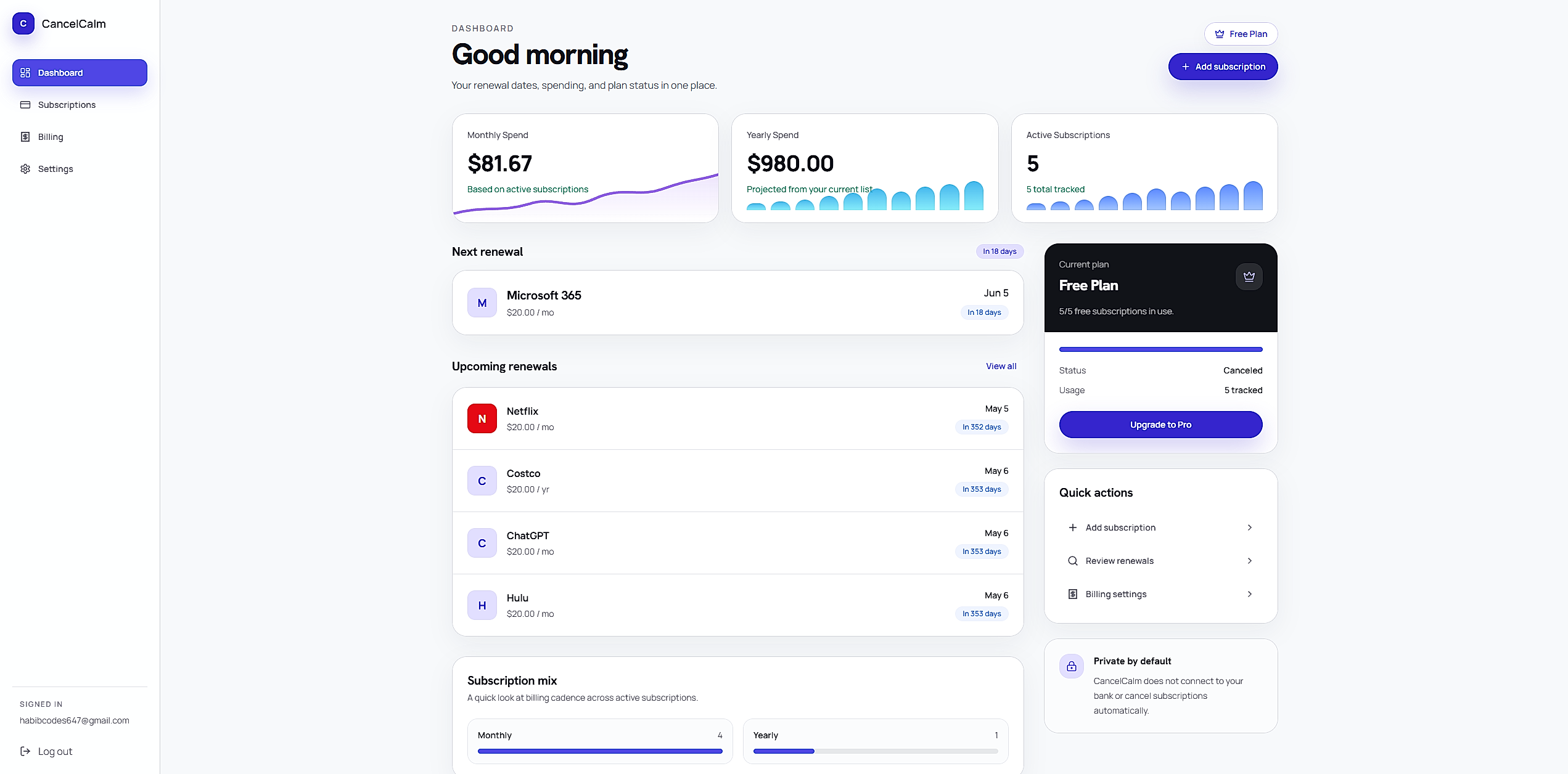
Task: Click the 'Jun 5' renewal date
Action: tap(996, 293)
